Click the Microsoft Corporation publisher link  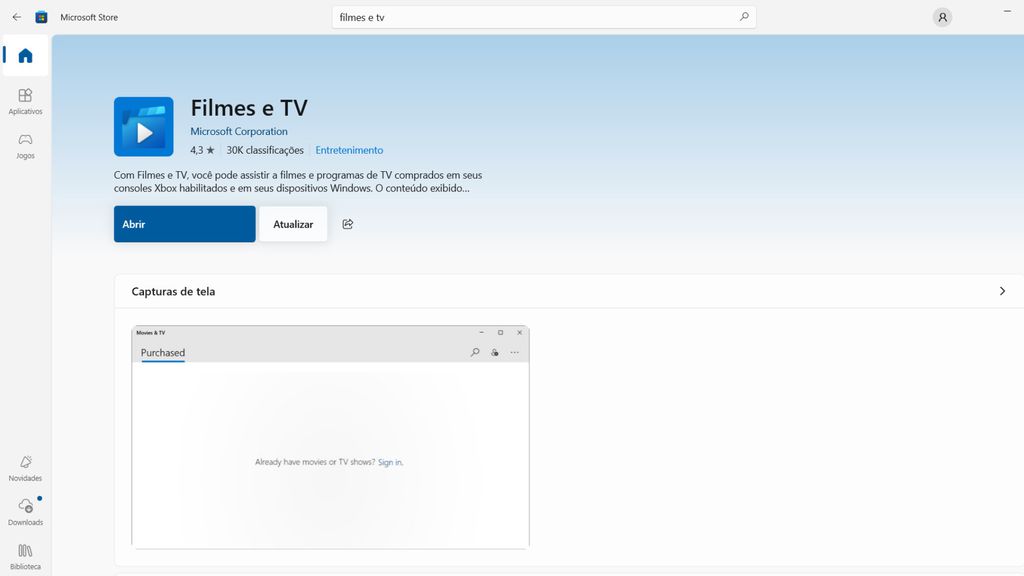(x=238, y=131)
